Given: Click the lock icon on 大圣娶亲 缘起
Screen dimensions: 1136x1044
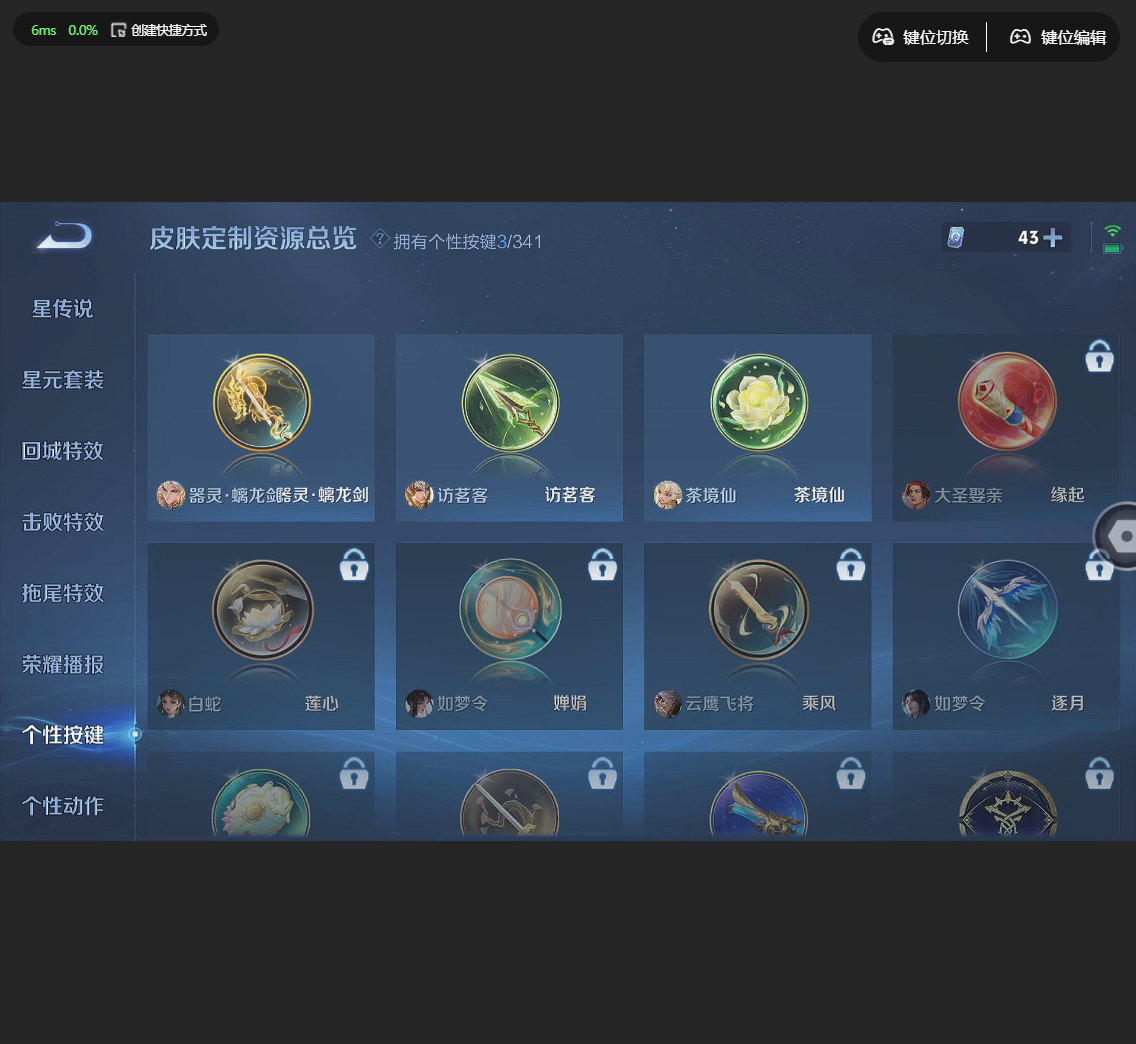Looking at the screenshot, I should (1099, 356).
